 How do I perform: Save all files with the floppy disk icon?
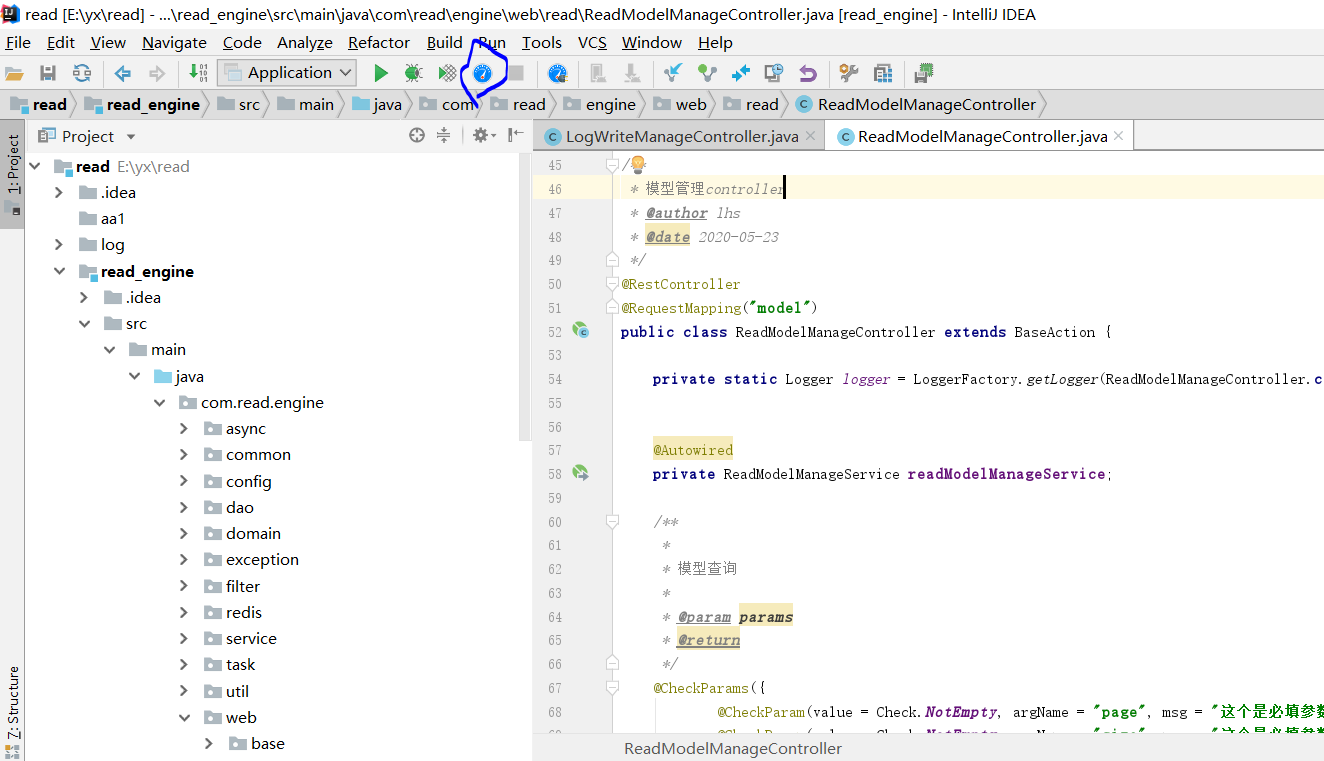(x=48, y=72)
